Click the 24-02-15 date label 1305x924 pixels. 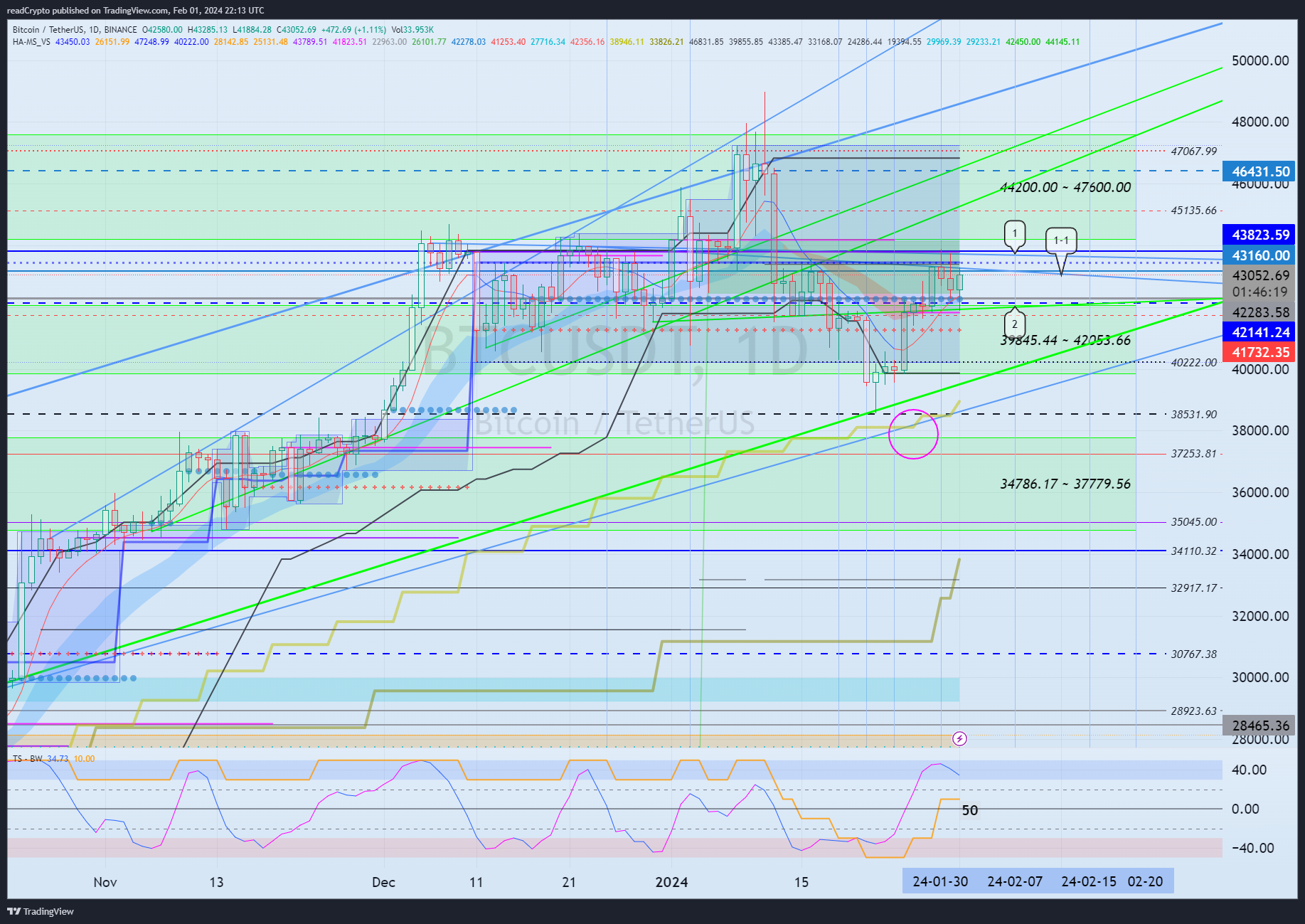1089,881
